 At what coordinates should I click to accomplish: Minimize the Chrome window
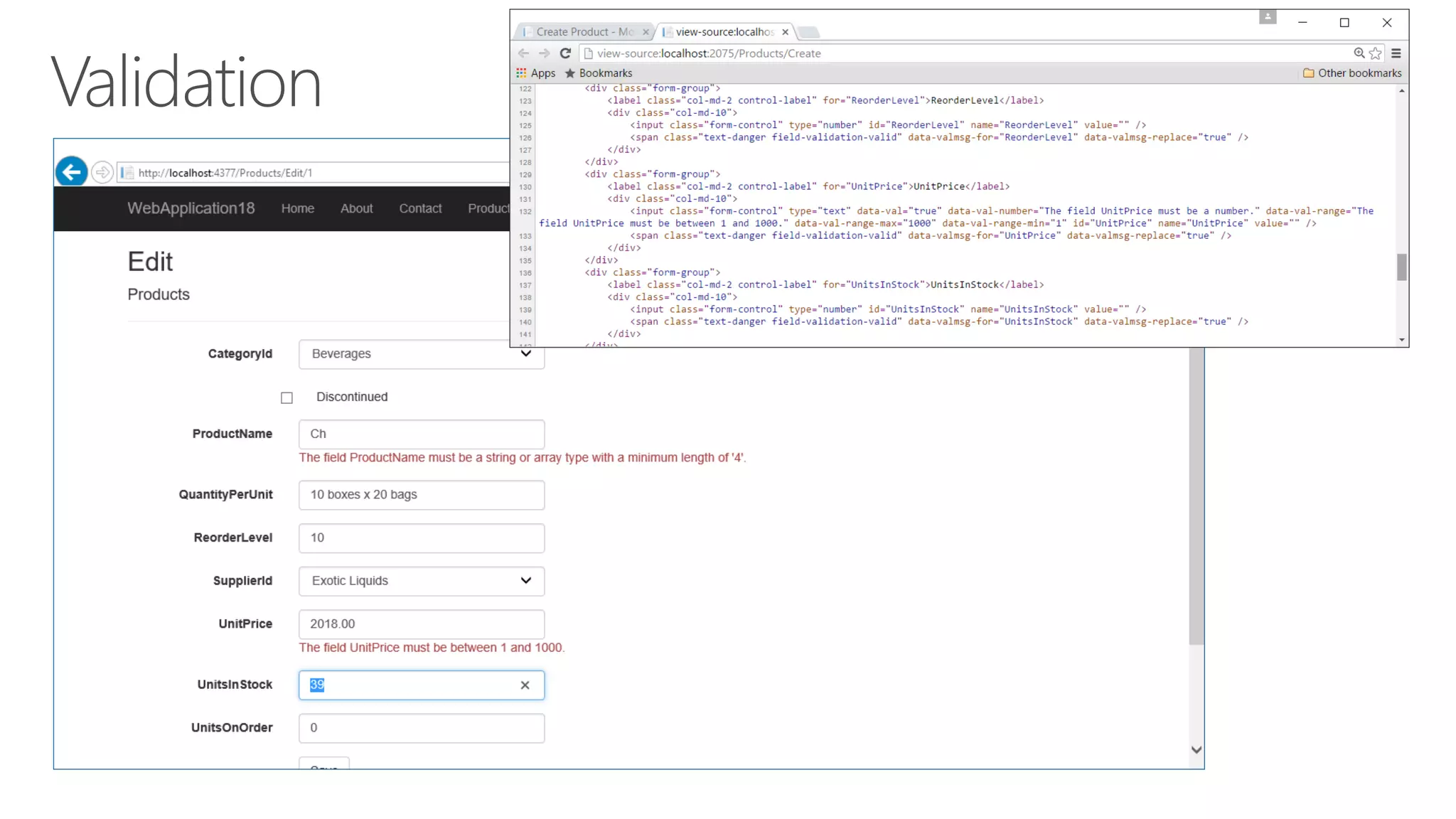pos(1302,23)
